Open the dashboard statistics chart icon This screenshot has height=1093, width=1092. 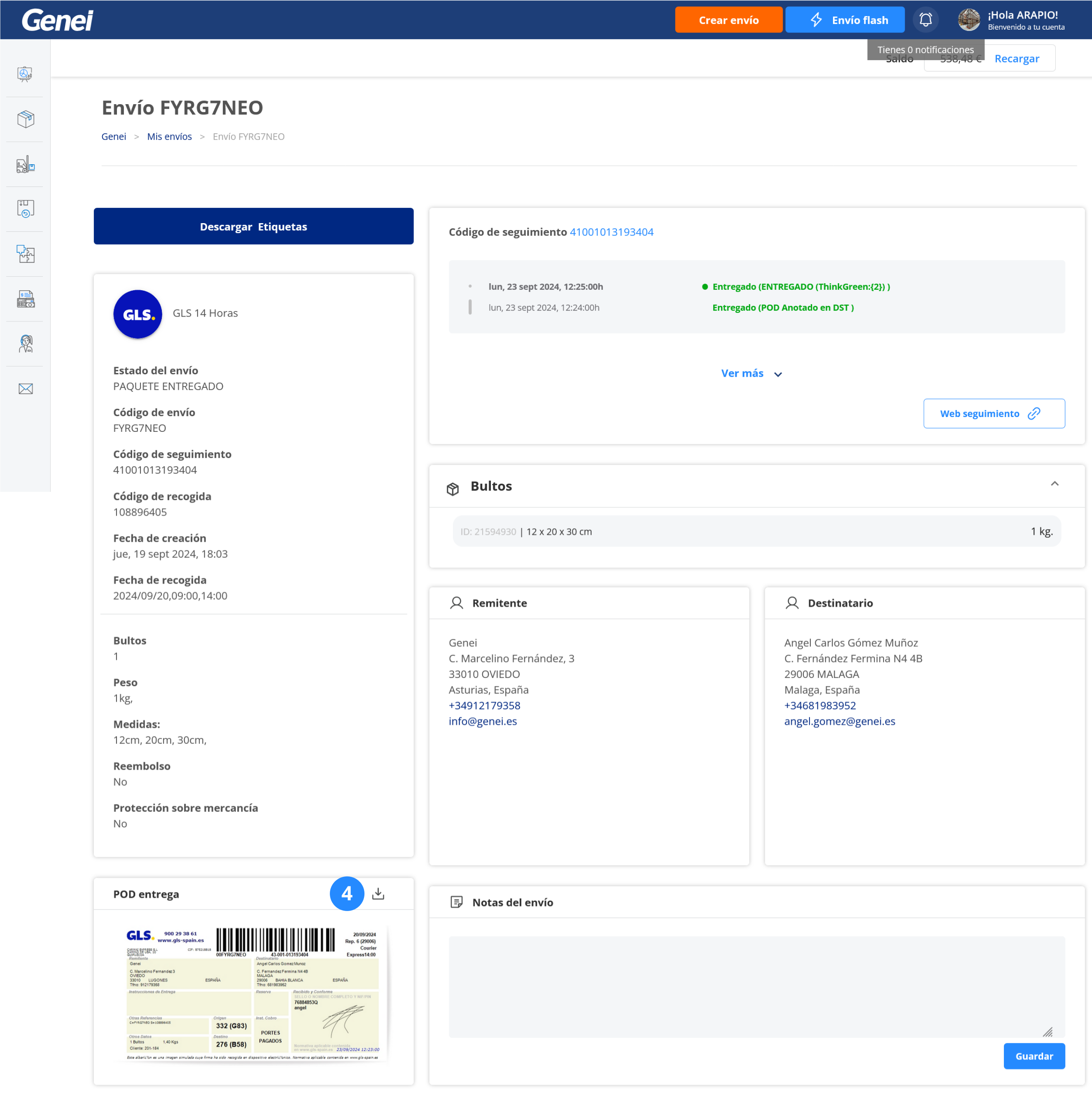[26, 74]
